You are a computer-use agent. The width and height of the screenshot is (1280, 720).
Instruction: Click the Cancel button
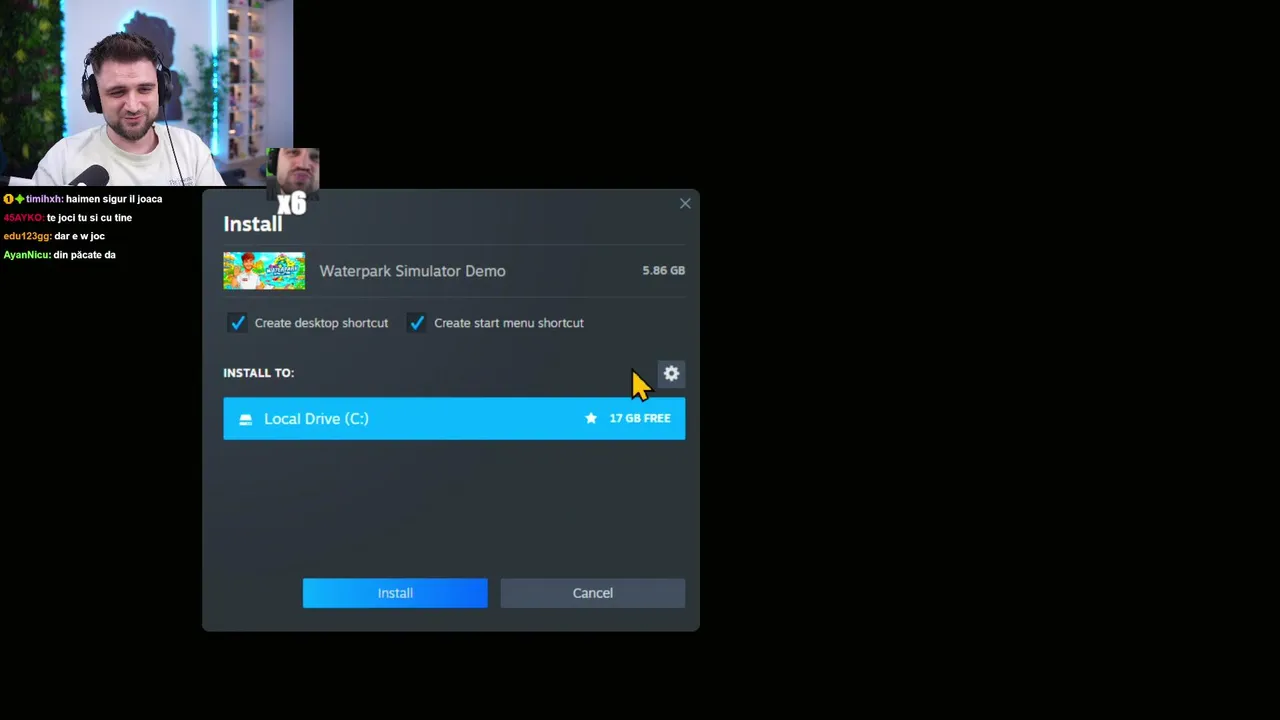pos(592,593)
